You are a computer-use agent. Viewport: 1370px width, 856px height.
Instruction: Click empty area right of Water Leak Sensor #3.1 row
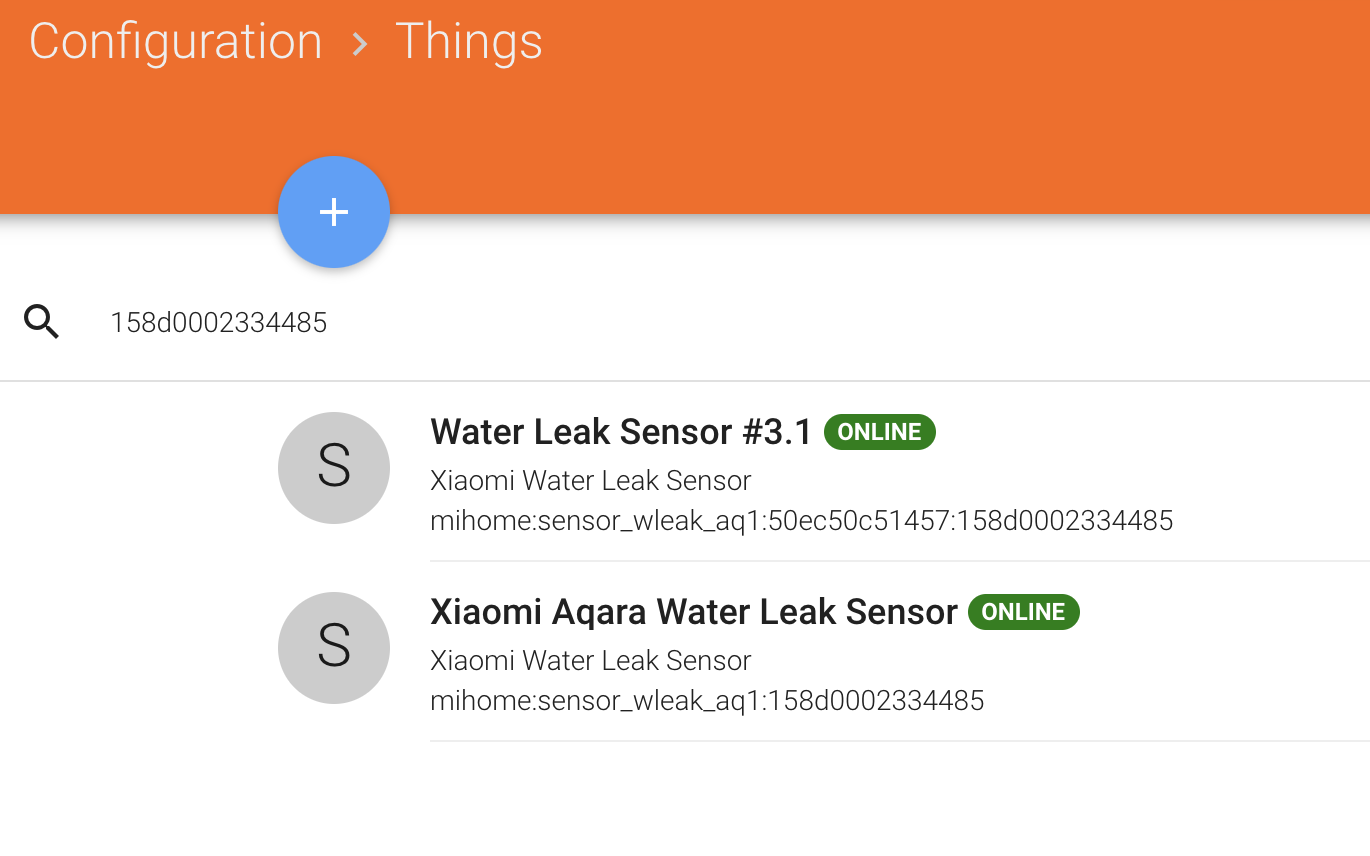click(1270, 470)
